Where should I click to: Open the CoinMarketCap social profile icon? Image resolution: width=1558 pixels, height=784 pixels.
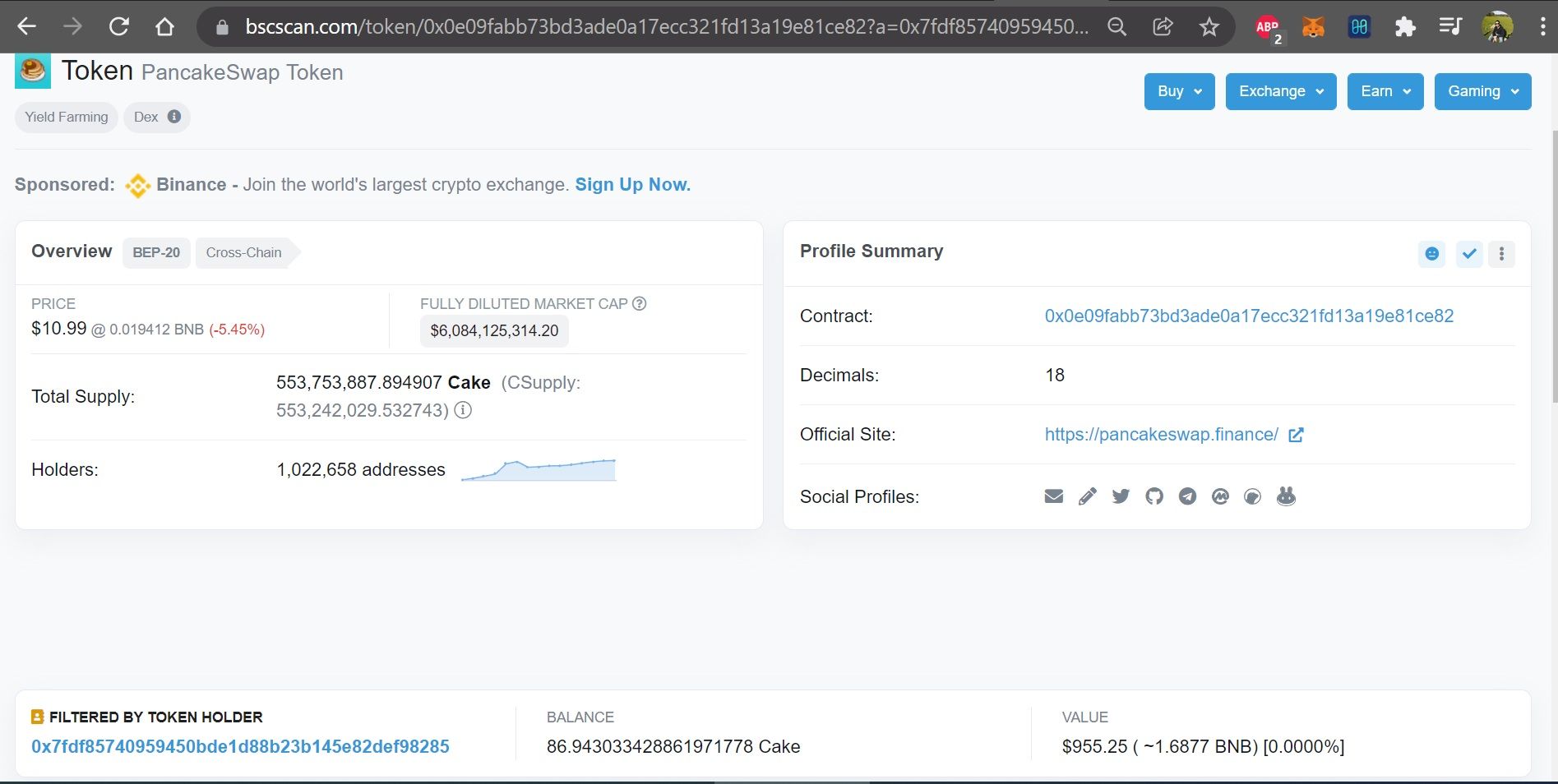pyautogui.click(x=1220, y=496)
